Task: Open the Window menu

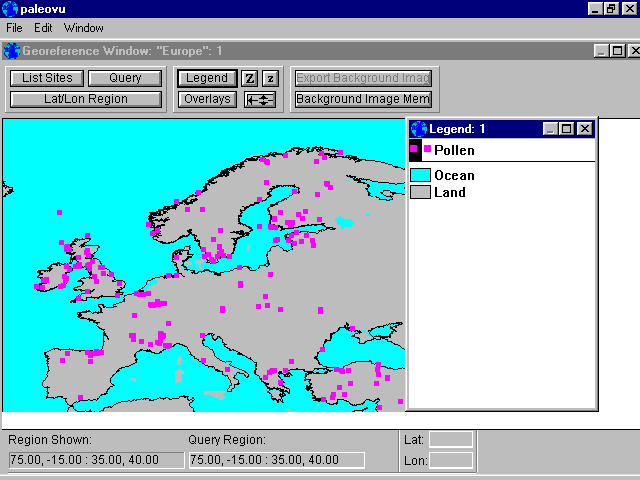Action: [x=83, y=28]
